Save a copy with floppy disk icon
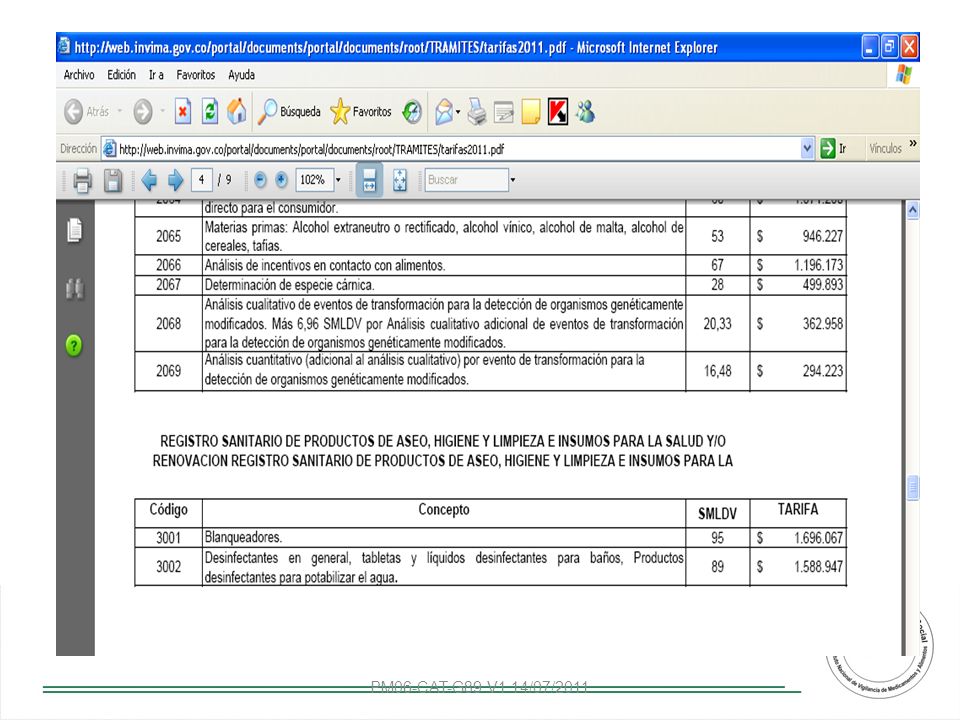This screenshot has width=960, height=720. tap(113, 181)
